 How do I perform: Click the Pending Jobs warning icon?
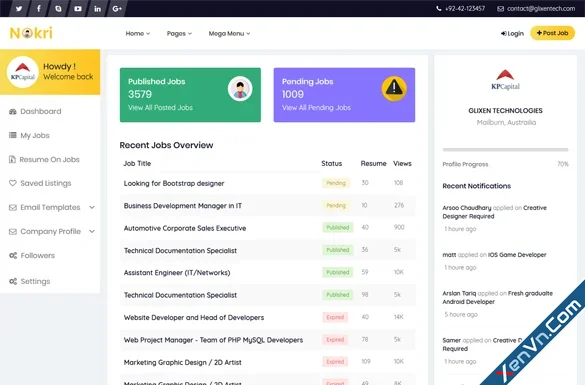pos(394,89)
